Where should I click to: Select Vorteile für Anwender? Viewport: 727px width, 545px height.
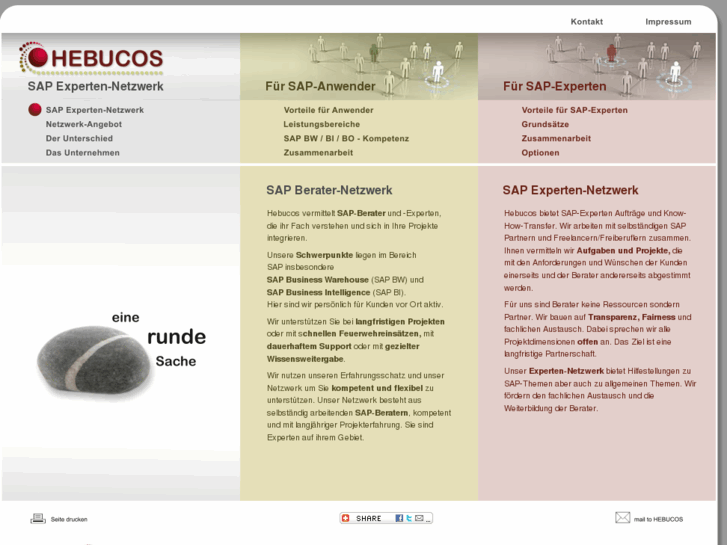(328, 110)
